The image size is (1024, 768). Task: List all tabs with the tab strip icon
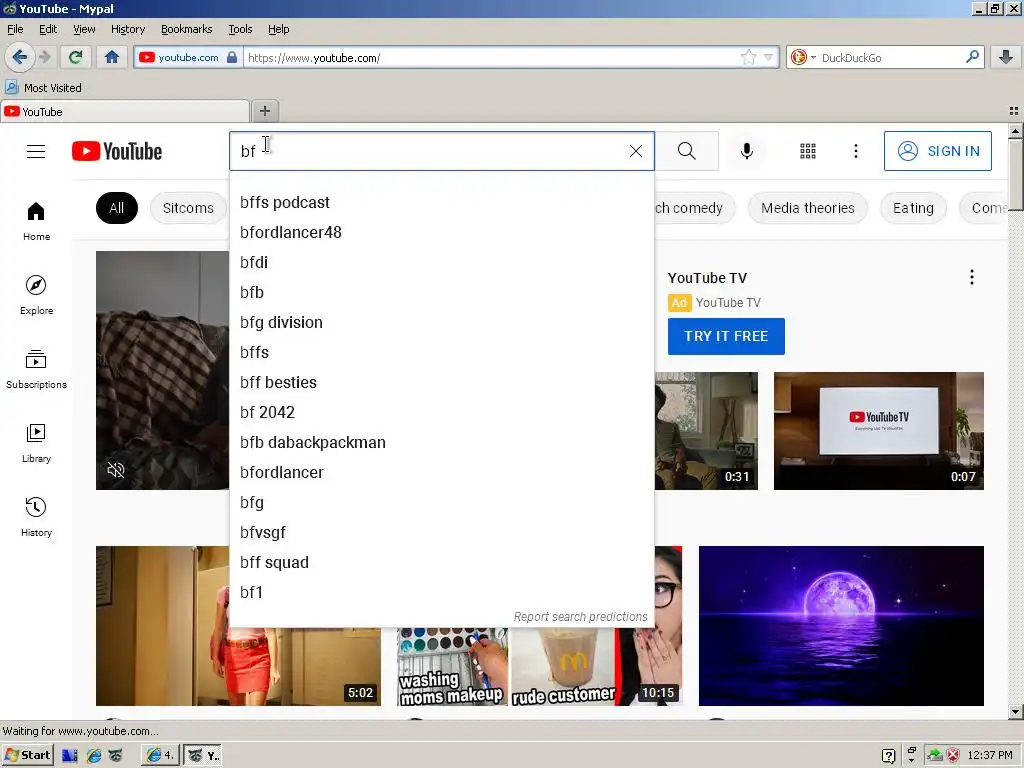1014,111
